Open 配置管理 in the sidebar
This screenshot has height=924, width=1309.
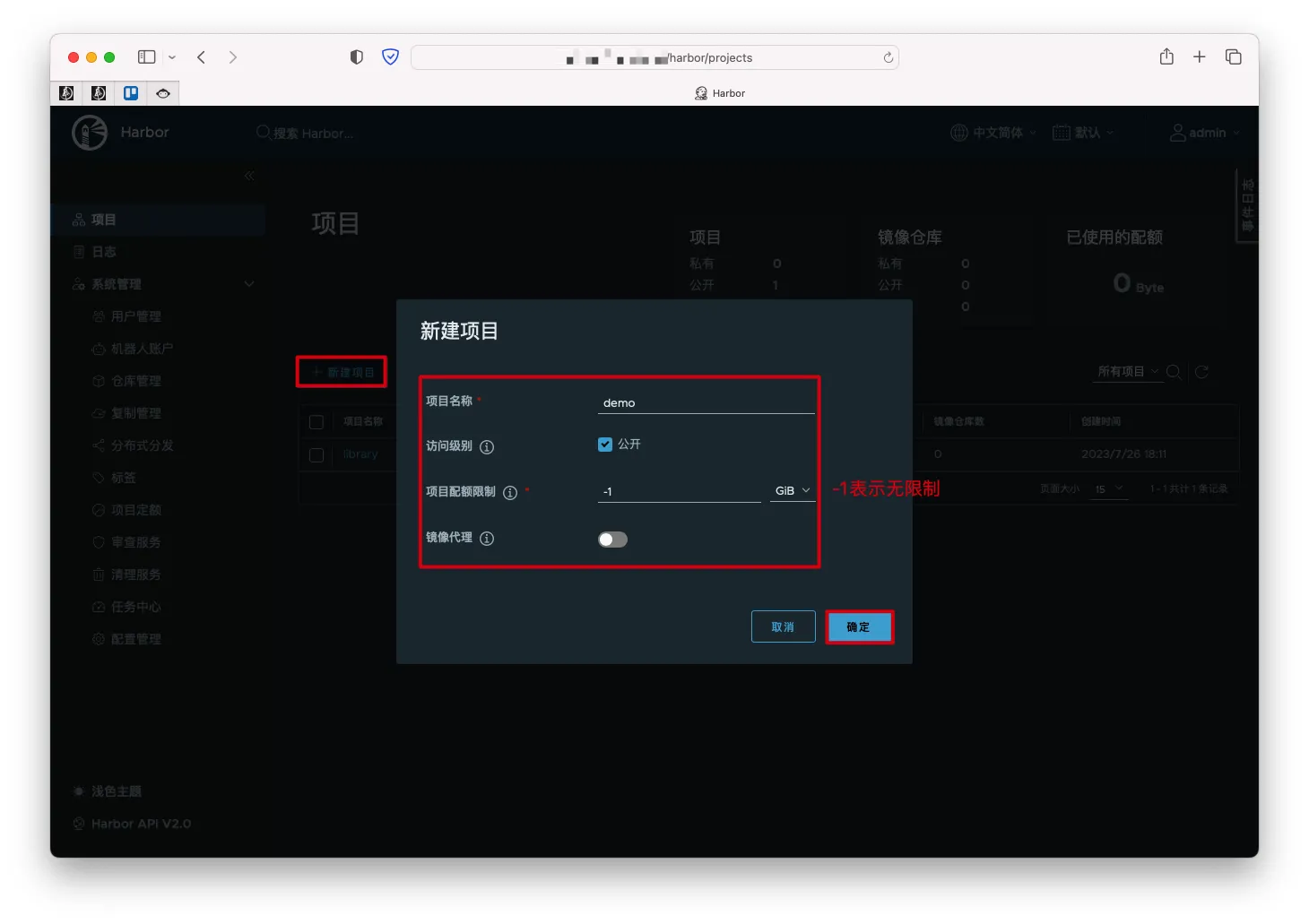coord(136,639)
